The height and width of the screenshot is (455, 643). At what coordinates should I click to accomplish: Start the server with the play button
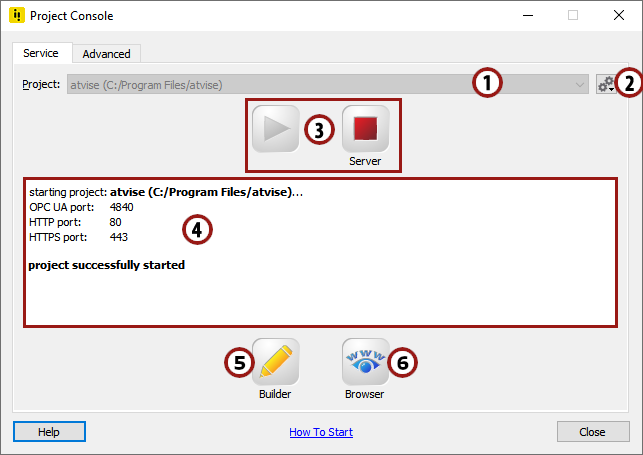tap(276, 129)
